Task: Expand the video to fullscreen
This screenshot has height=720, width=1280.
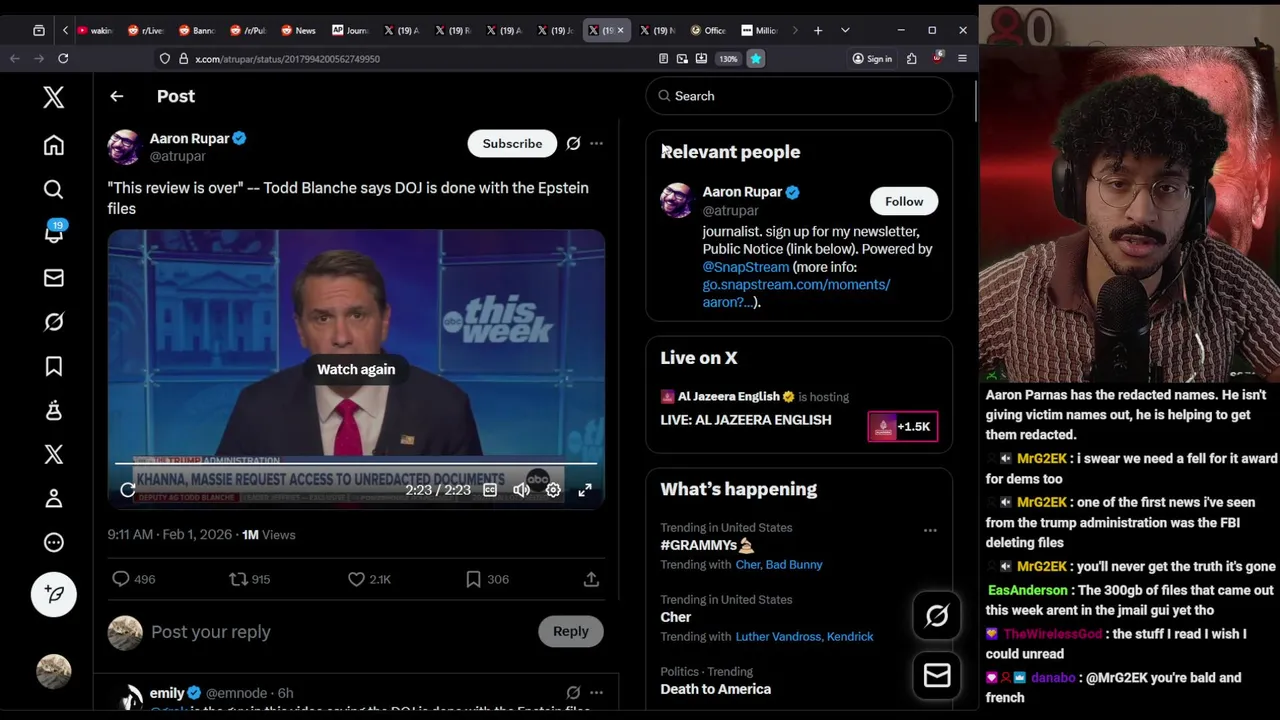Action: (585, 490)
